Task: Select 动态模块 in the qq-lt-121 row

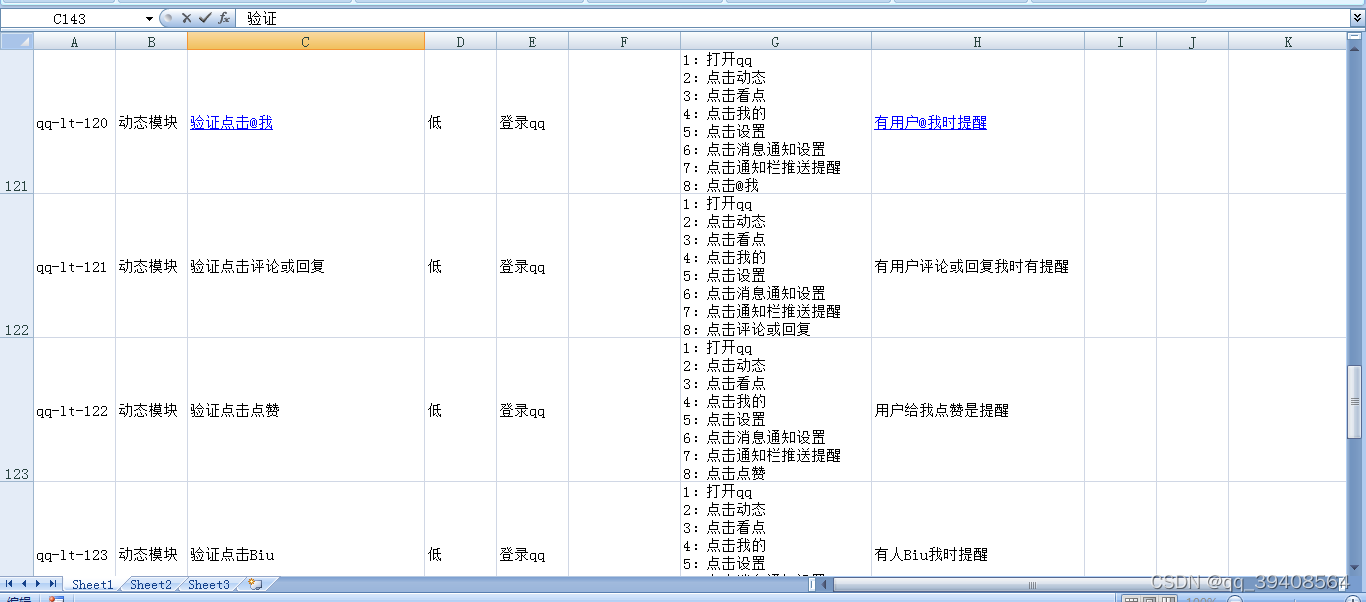Action: (x=151, y=267)
